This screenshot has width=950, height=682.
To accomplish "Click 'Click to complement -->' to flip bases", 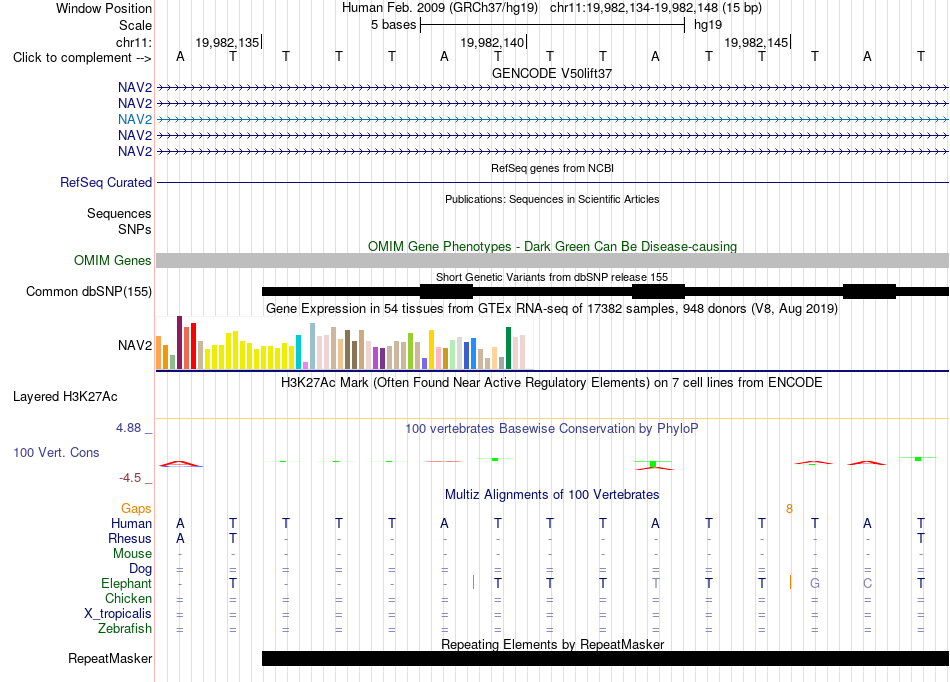I will click(x=82, y=58).
